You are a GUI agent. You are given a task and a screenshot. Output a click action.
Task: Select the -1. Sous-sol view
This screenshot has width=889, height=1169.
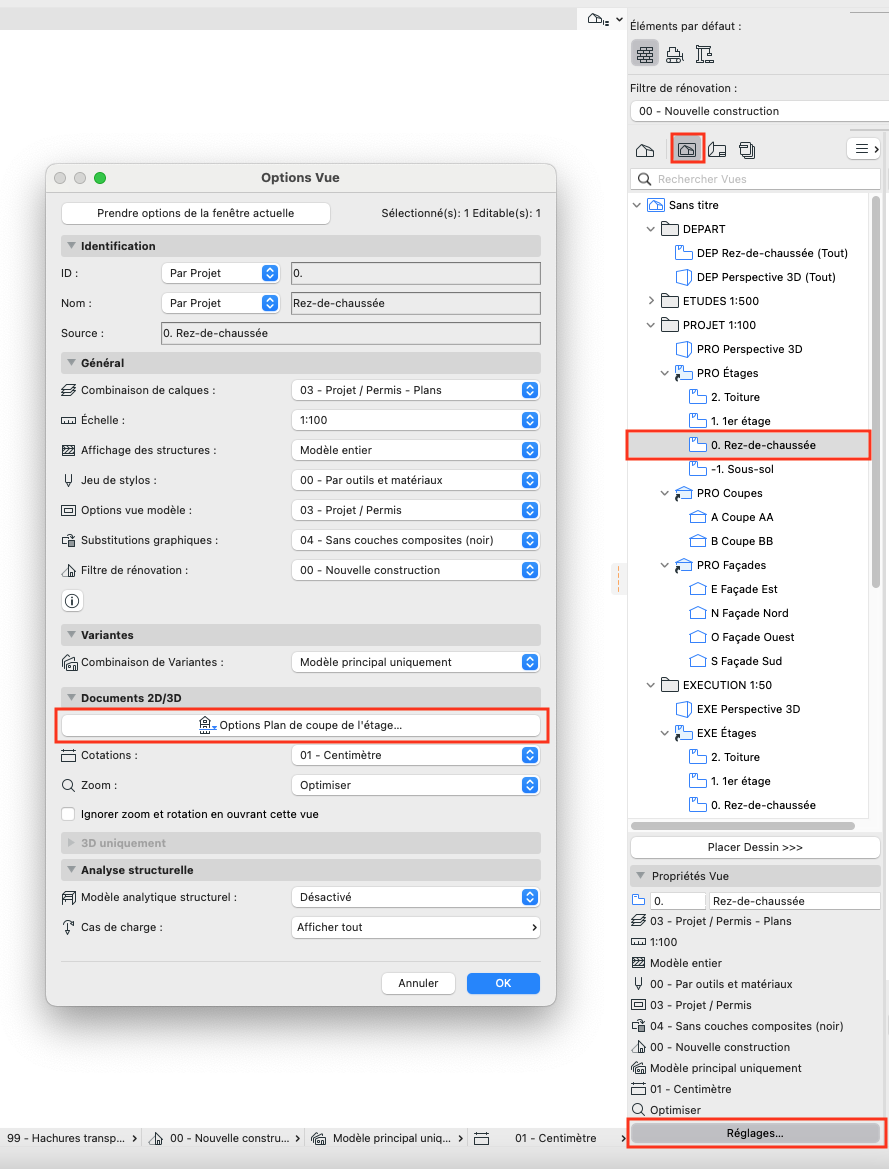[x=742, y=469]
